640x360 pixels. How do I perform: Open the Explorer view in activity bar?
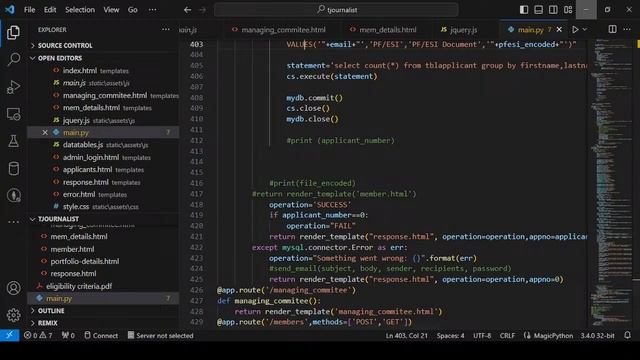13,33
